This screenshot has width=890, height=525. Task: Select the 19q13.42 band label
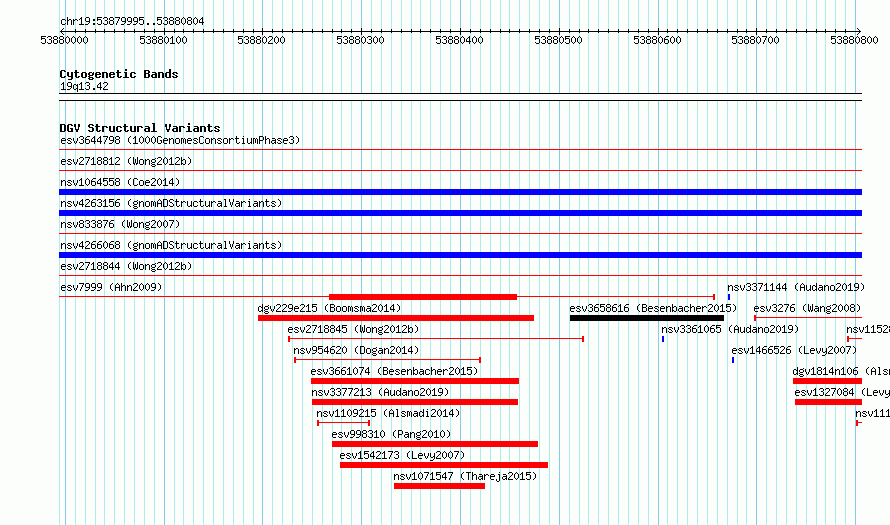tap(84, 86)
